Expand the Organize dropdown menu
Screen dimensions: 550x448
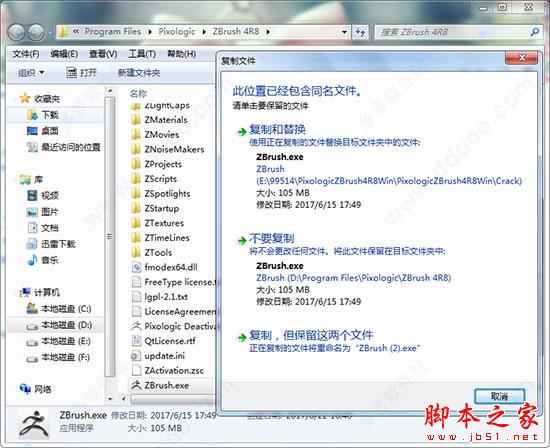tap(31, 73)
